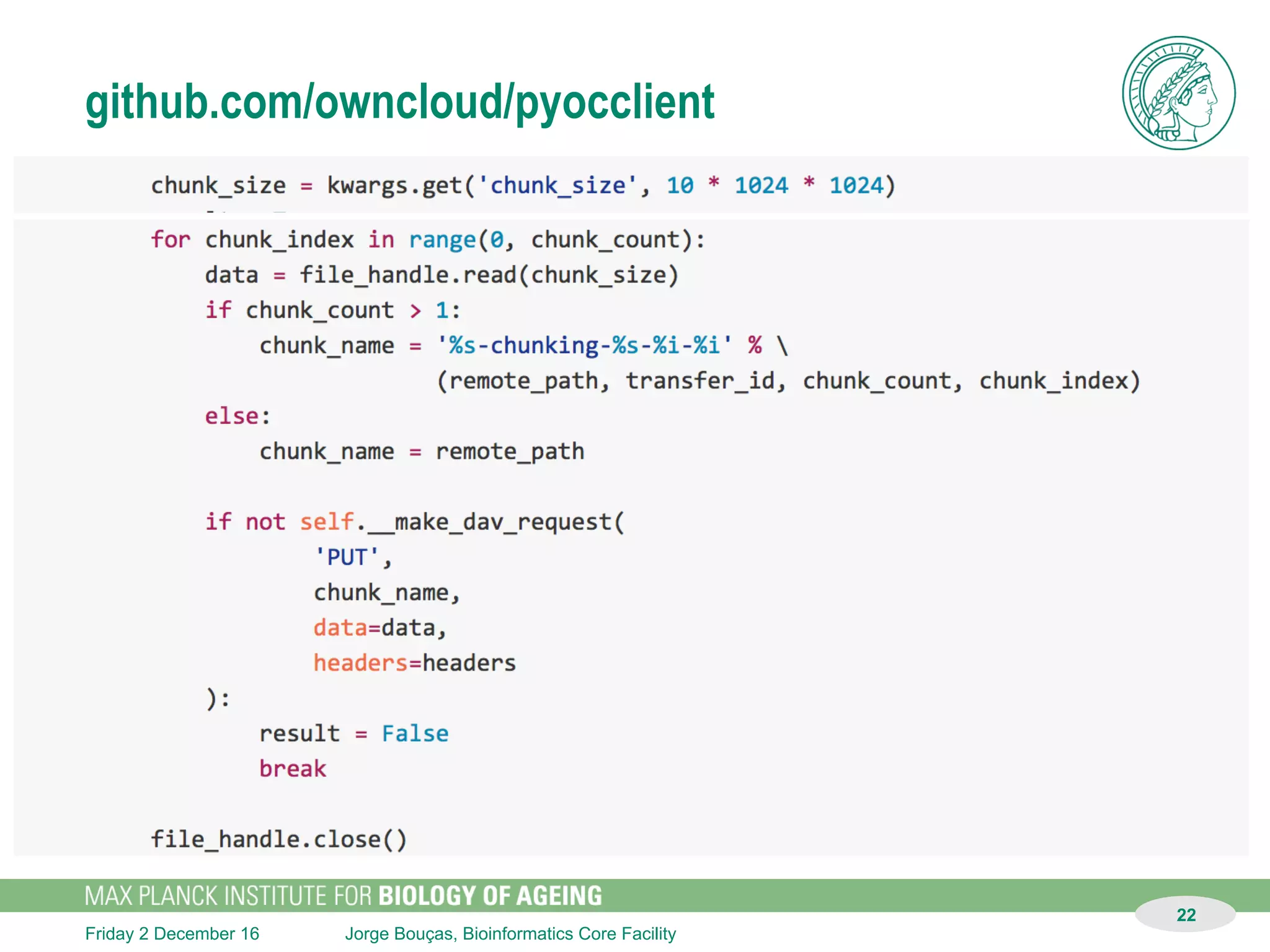Viewport: 1270px width, 952px height.
Task: Click the Max Planck Minerva logo
Action: click(1178, 93)
